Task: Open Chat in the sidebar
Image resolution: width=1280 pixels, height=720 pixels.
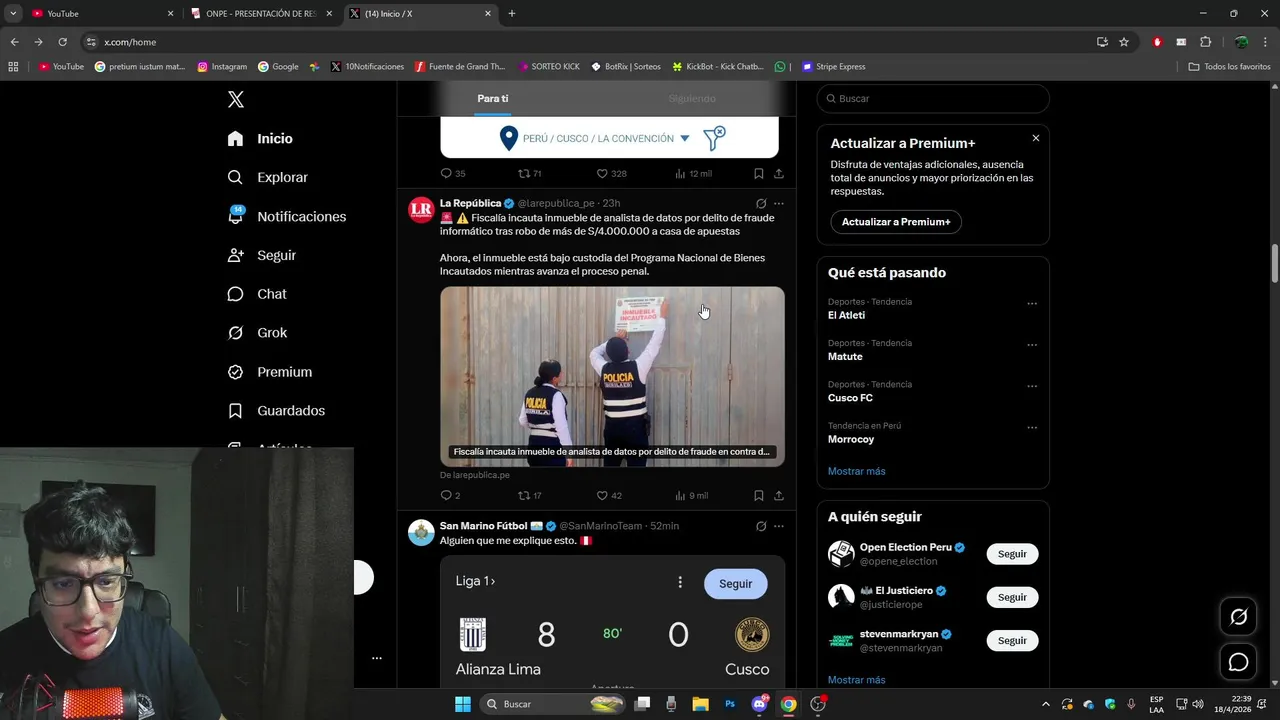Action: (257, 294)
